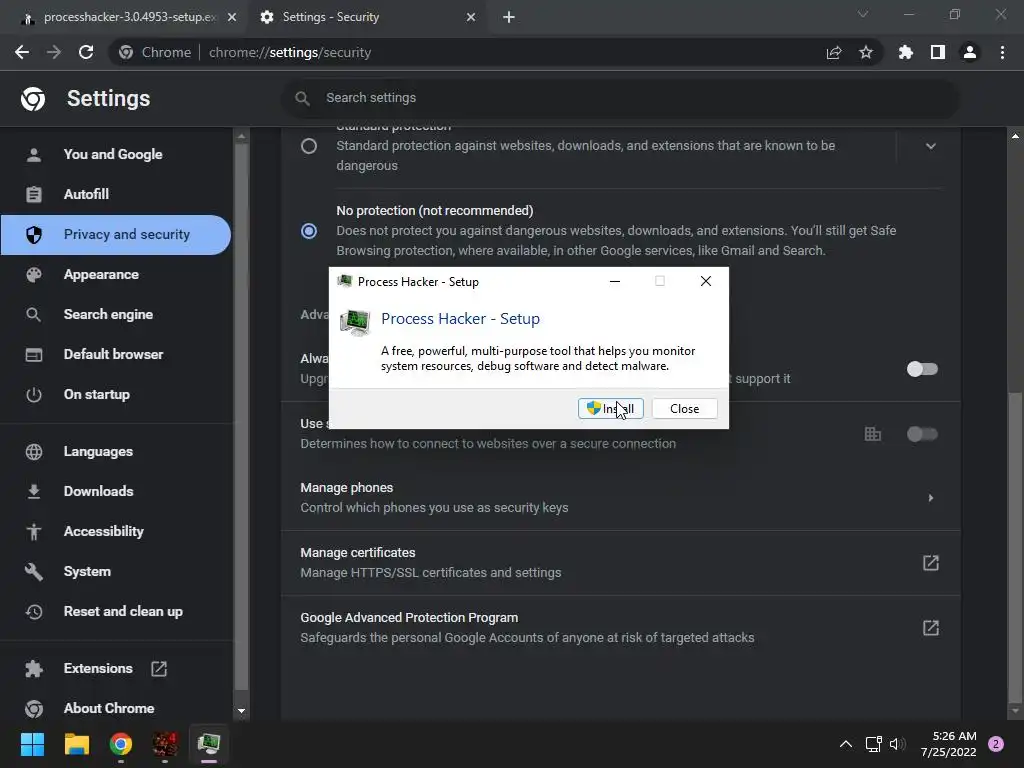The width and height of the screenshot is (1024, 768).
Task: Click the Appearance palette icon
Action: point(33,274)
